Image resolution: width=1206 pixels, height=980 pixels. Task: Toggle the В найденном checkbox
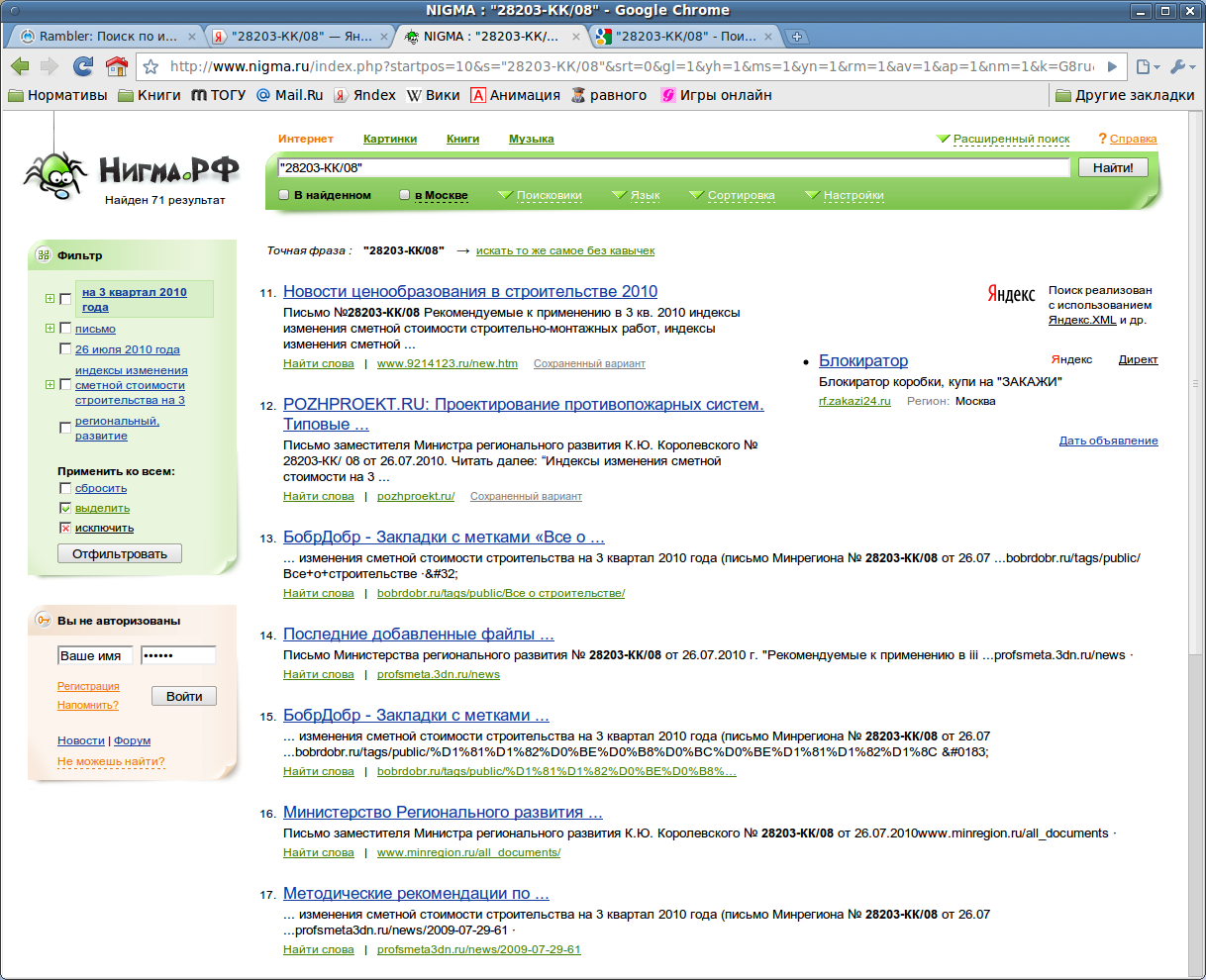(x=284, y=195)
